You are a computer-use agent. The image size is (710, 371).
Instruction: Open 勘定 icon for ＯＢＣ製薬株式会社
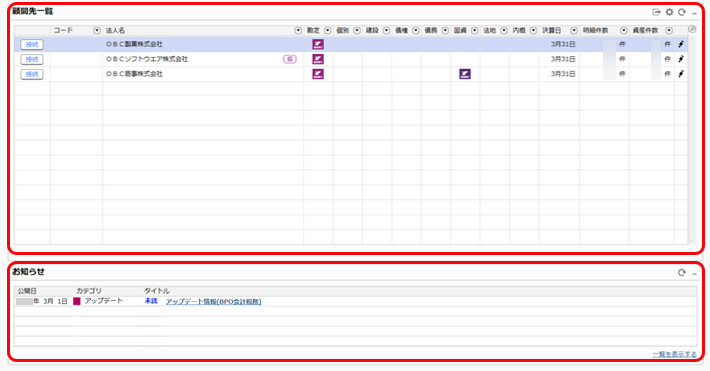pos(318,44)
